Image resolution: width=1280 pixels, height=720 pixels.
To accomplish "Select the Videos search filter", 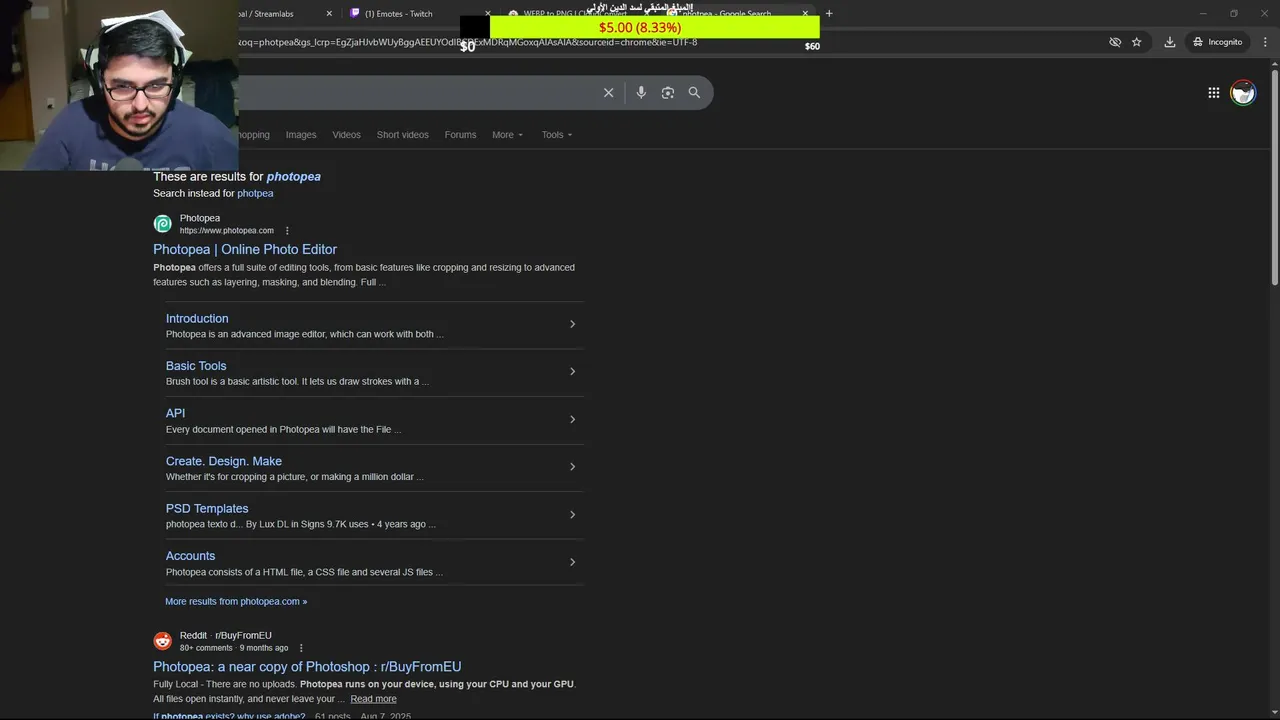I will pyautogui.click(x=346, y=135).
